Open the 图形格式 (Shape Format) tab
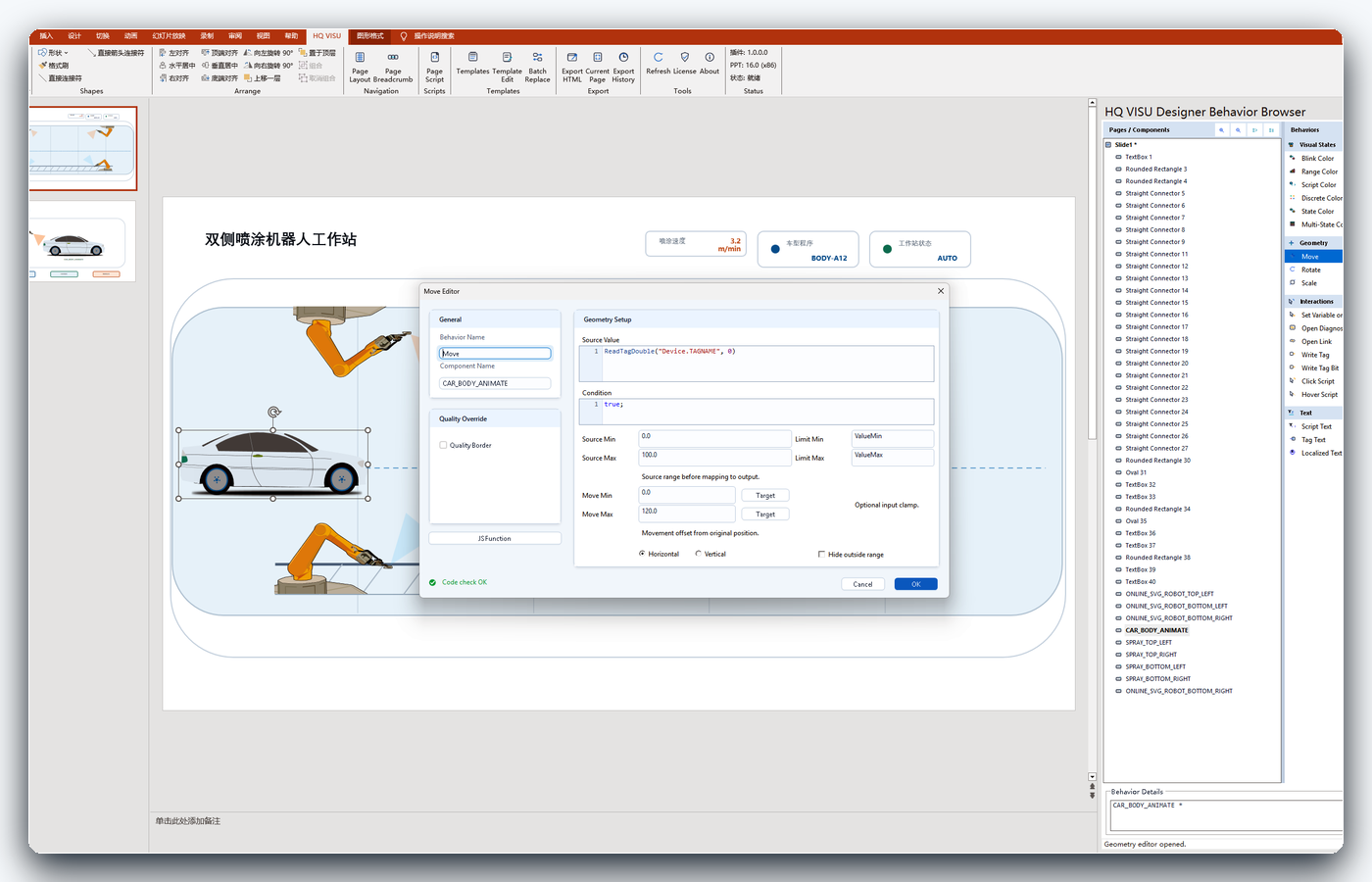The width and height of the screenshot is (1372, 882). (370, 36)
